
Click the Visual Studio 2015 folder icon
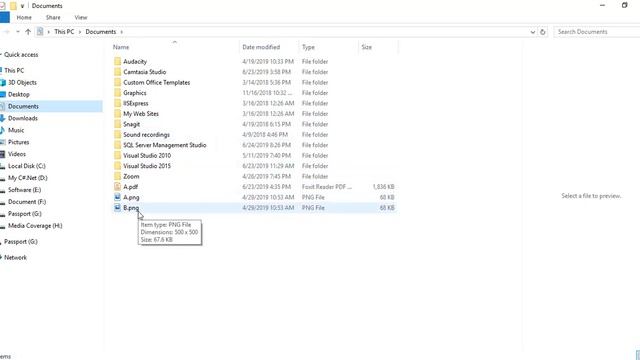tap(118, 166)
